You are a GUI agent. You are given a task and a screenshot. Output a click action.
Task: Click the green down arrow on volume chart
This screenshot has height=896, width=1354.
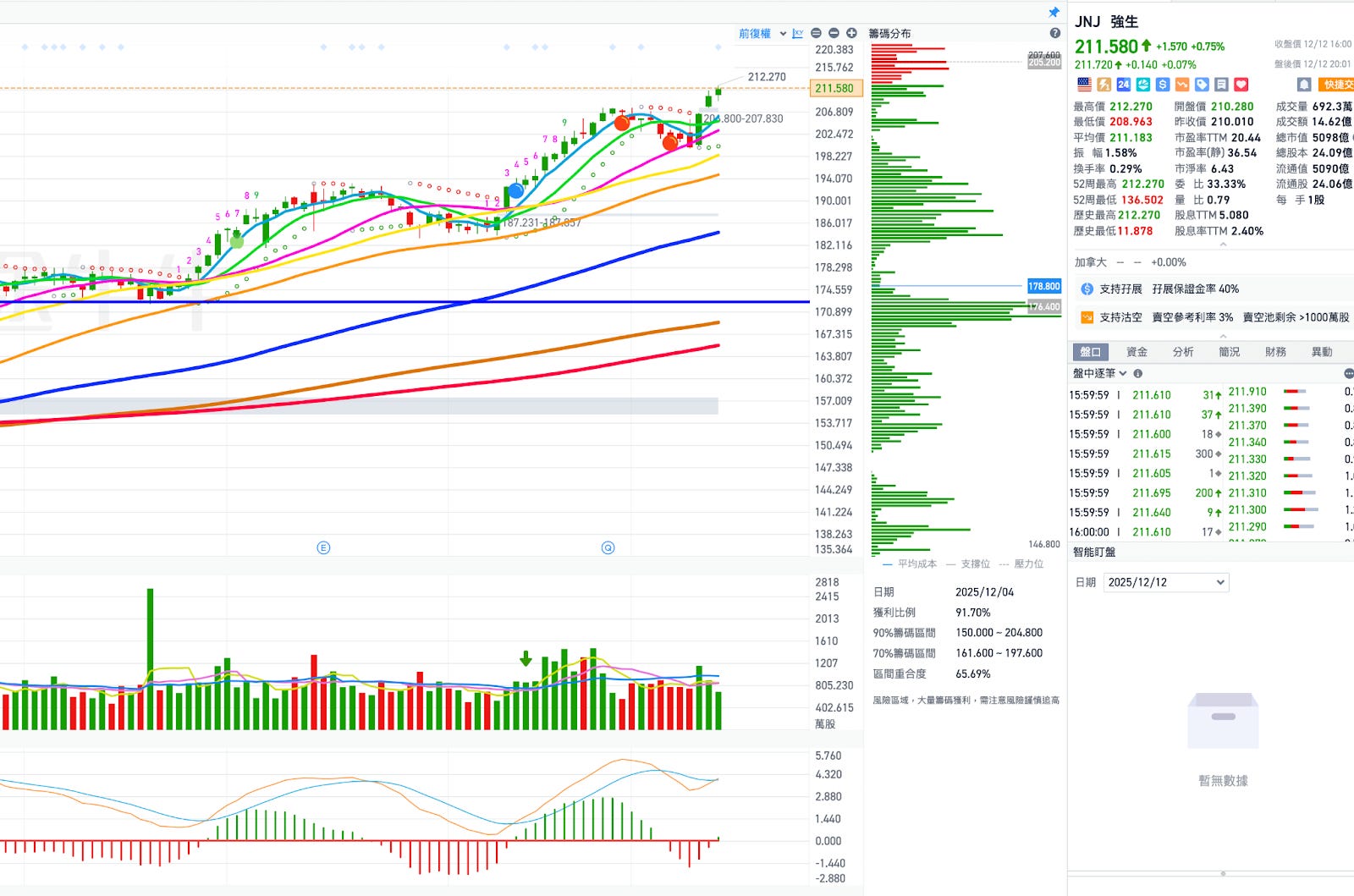526,658
